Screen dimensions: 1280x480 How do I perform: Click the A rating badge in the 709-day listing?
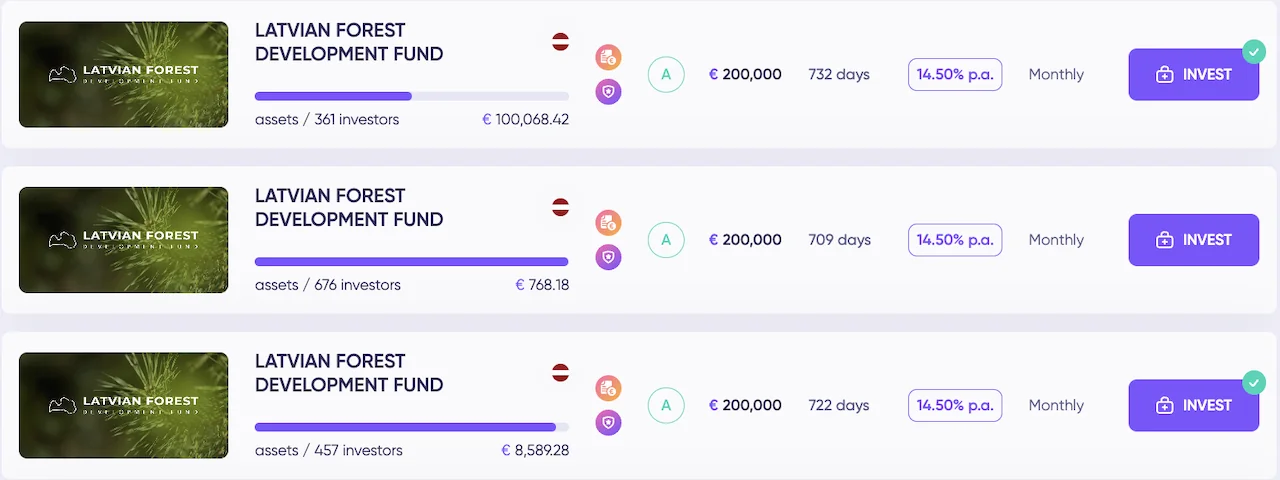pyautogui.click(x=666, y=240)
